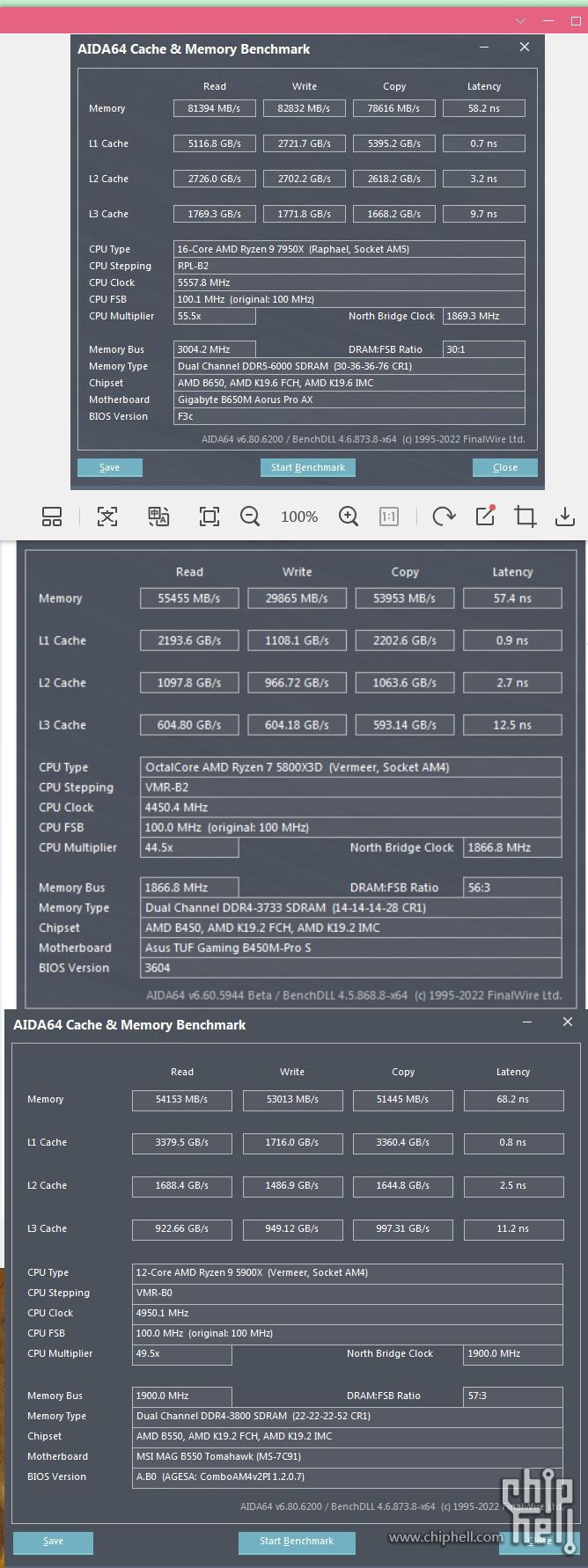Click CPU Clock value 4450.4 MHz

[351, 807]
